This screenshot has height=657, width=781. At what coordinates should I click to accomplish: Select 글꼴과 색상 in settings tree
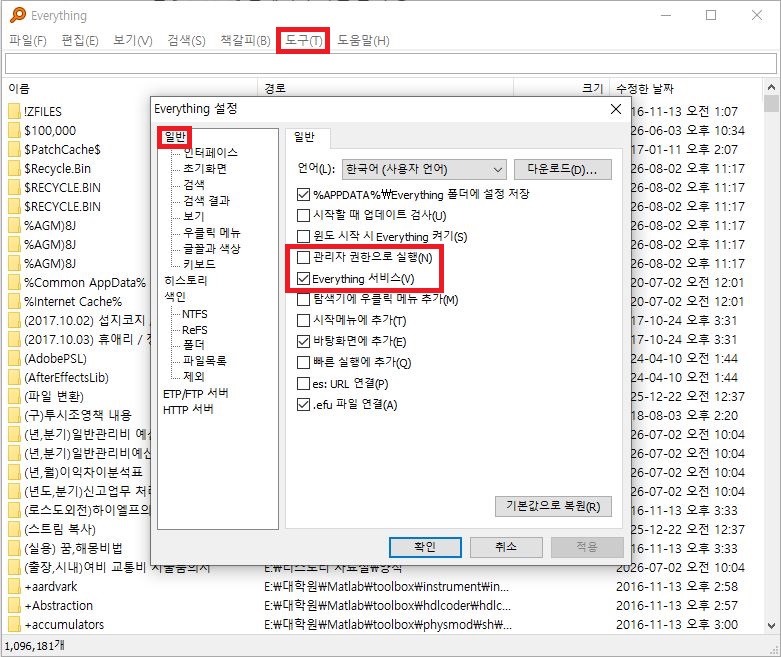pos(212,248)
